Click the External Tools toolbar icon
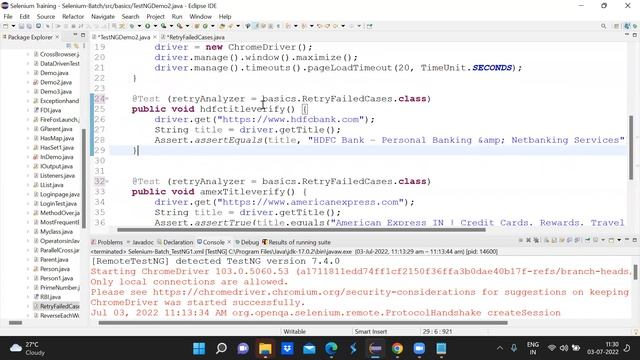640x360 pixels. tap(180, 26)
